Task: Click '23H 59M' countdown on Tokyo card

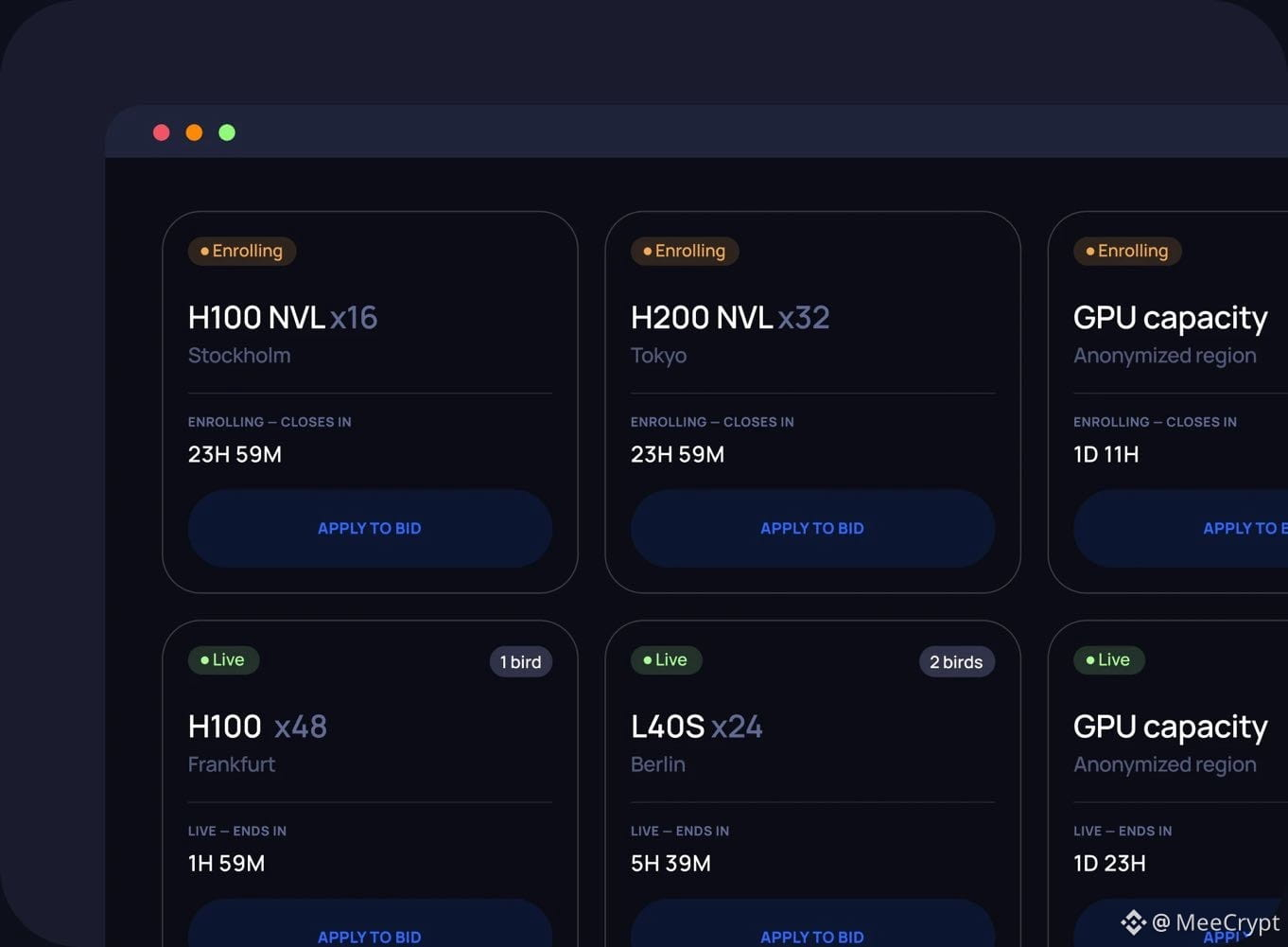Action: tap(678, 454)
